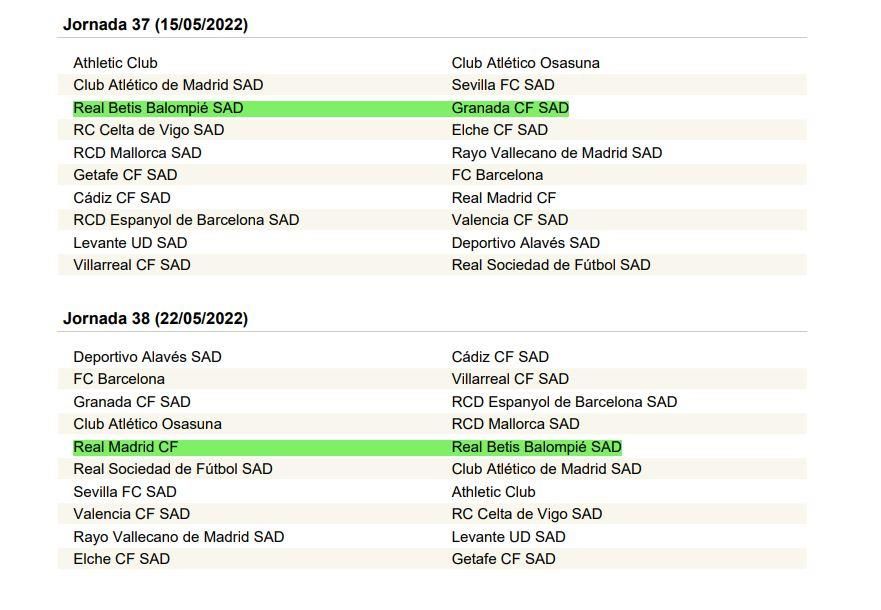The image size is (881, 610).
Task: Select highlighted Real Betis Balompié SAD in Jornada 38
Action: [536, 447]
